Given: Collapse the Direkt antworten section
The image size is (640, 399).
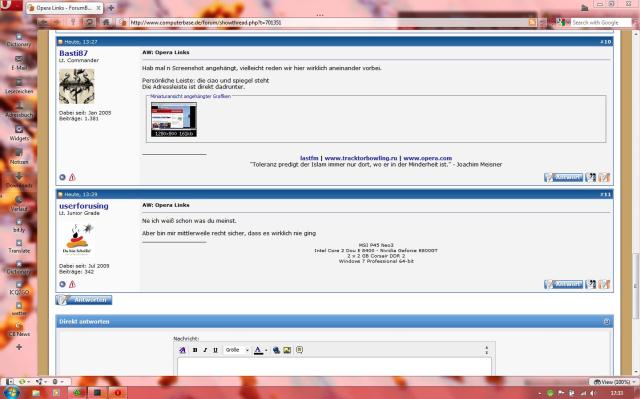Looking at the screenshot, I should coord(607,321).
